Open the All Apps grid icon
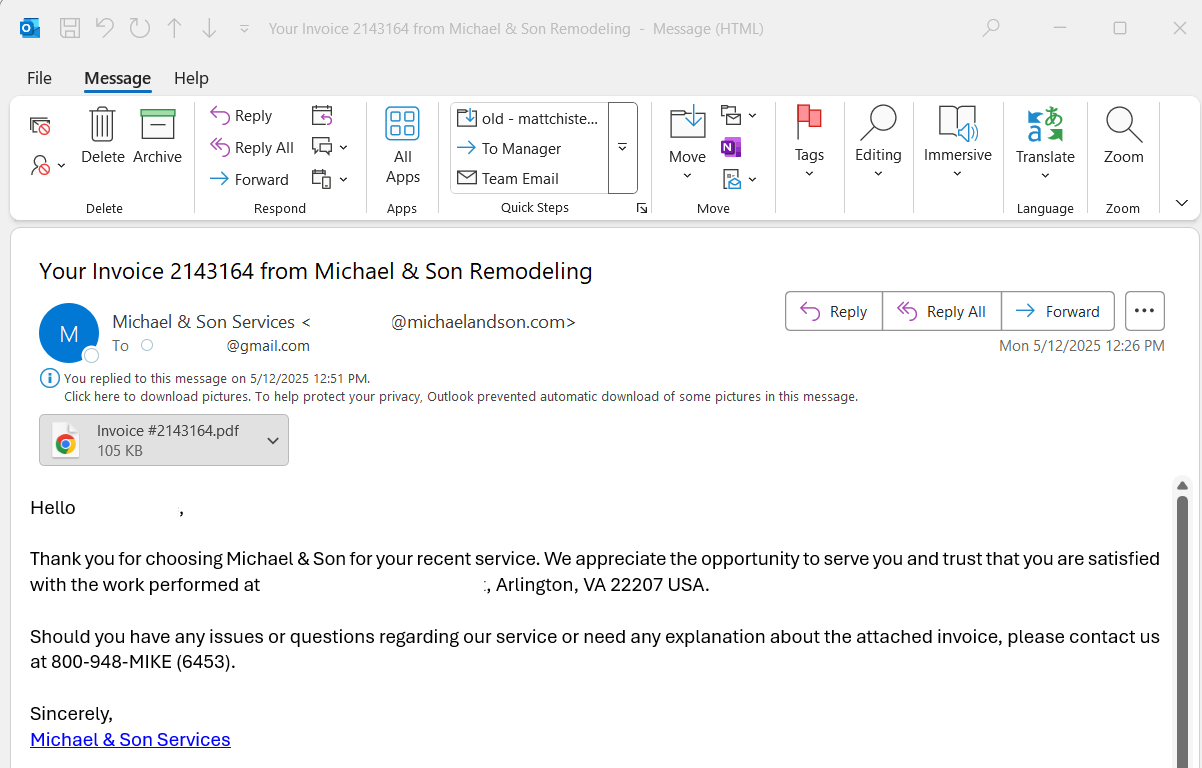 pos(402,125)
